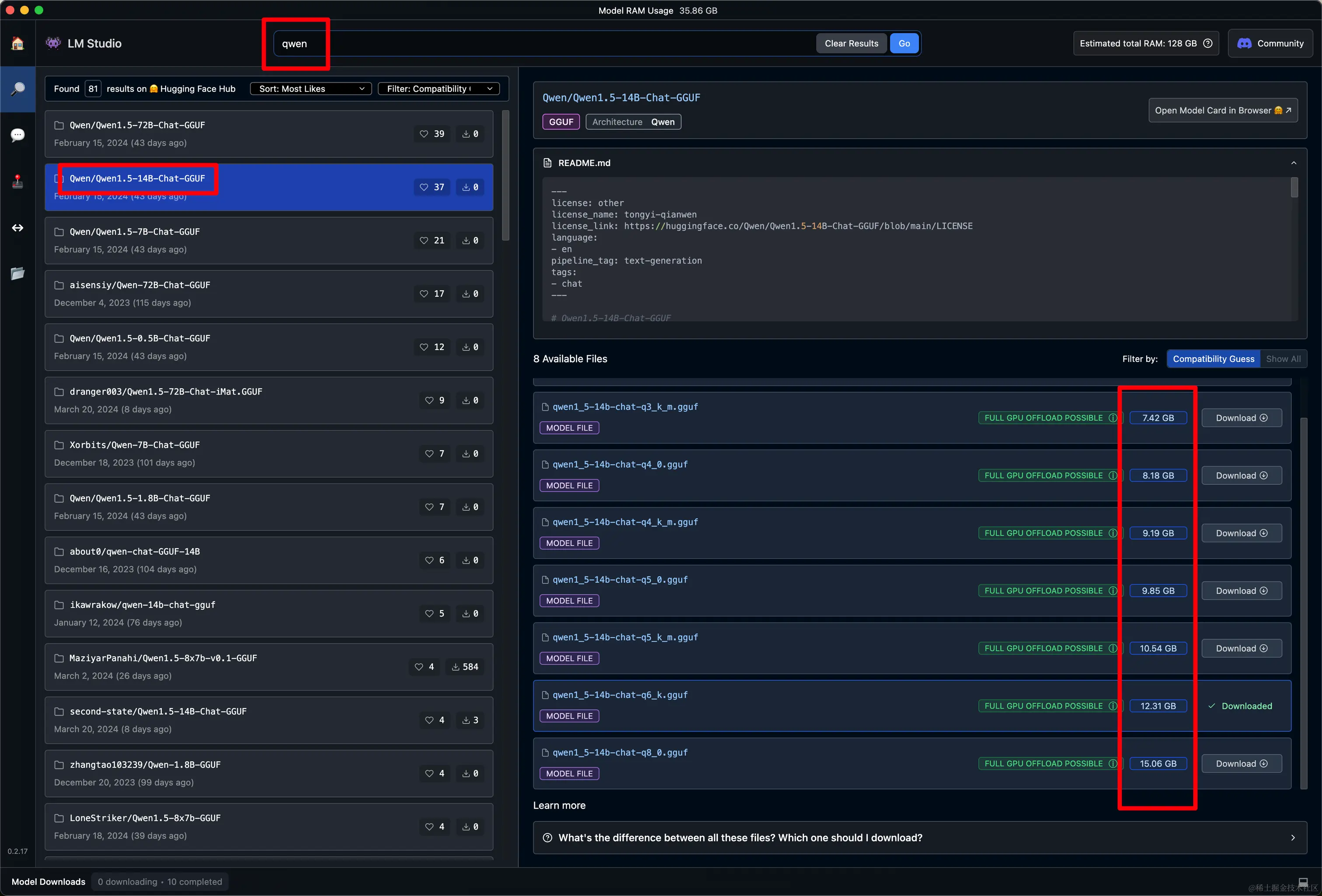Click info icon beside q5_k_m GPU offload

coord(1113,648)
